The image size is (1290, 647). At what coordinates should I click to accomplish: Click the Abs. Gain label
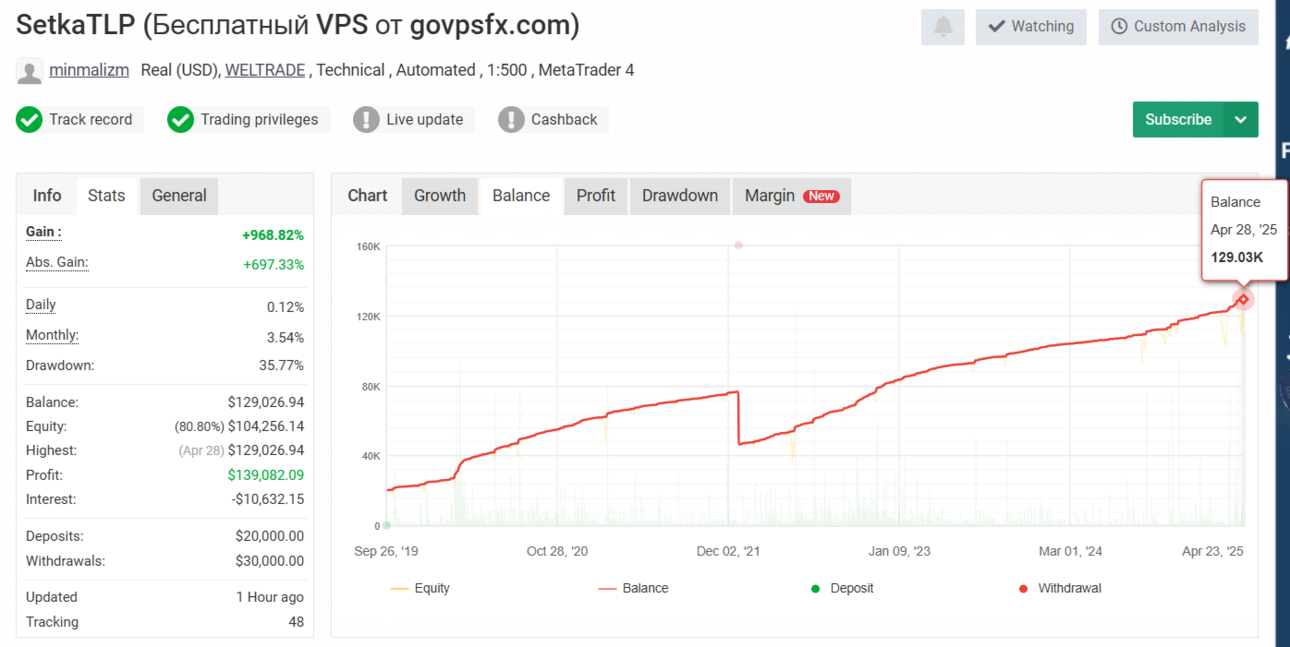pos(57,263)
